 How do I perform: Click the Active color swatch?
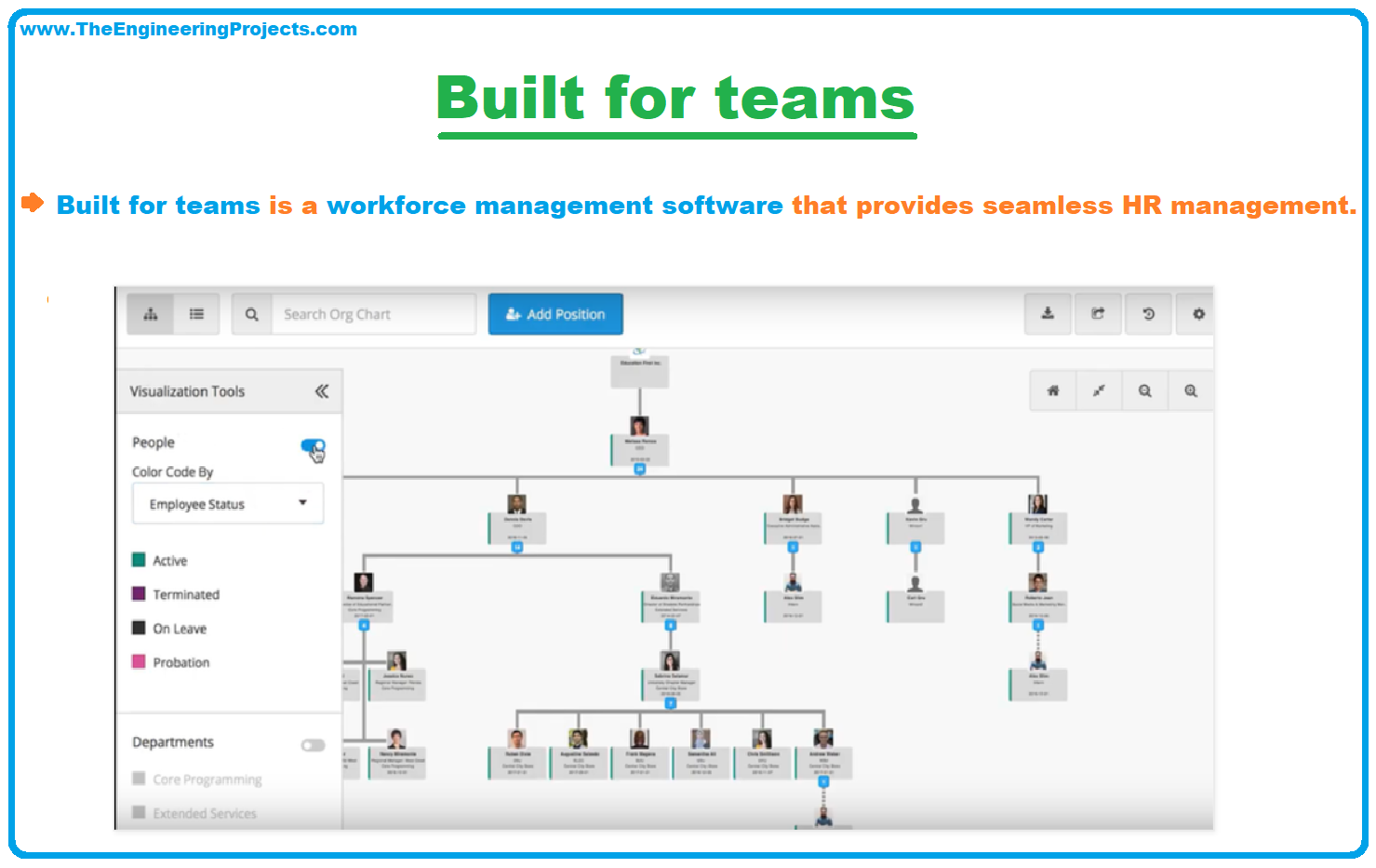[139, 559]
